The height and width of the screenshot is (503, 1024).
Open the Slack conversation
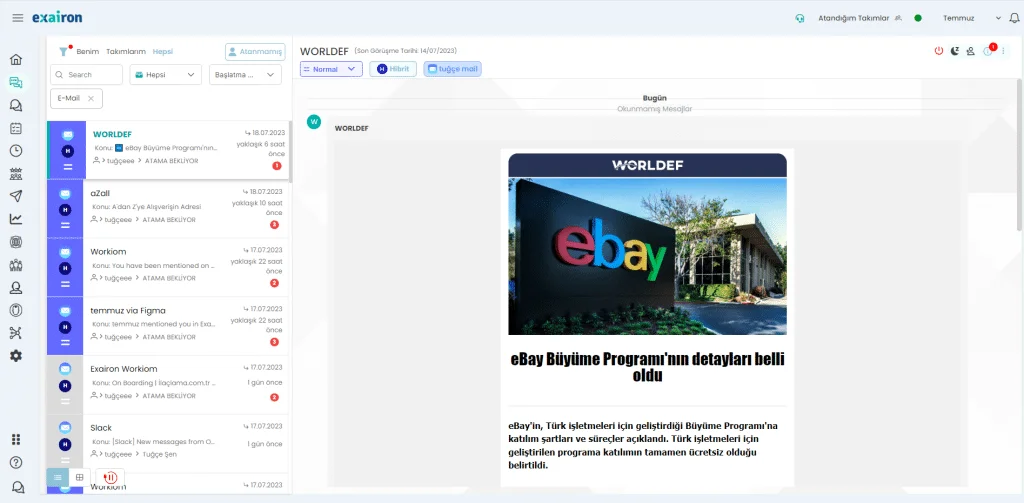click(168, 444)
